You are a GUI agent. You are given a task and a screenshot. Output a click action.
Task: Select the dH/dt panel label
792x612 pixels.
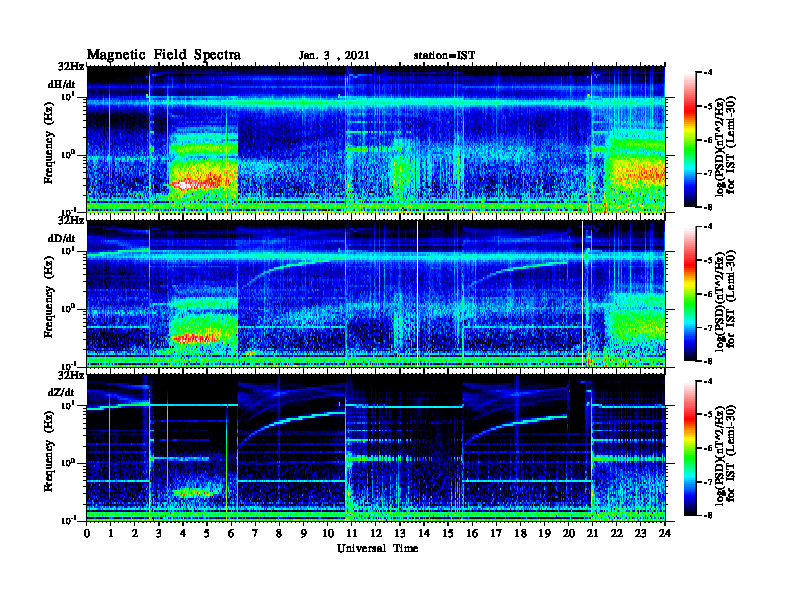(62, 85)
